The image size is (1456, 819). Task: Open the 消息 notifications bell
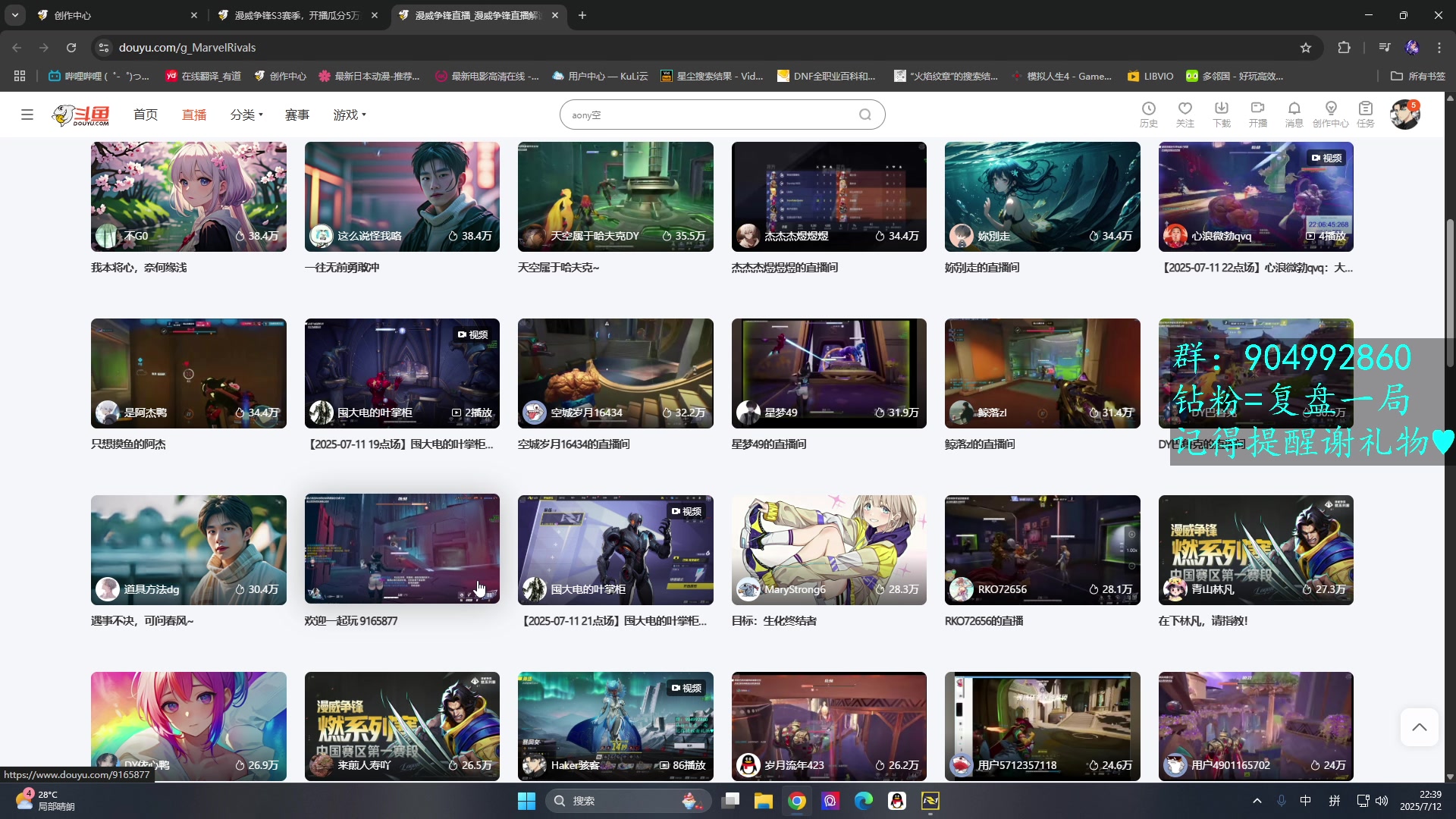[1294, 115]
